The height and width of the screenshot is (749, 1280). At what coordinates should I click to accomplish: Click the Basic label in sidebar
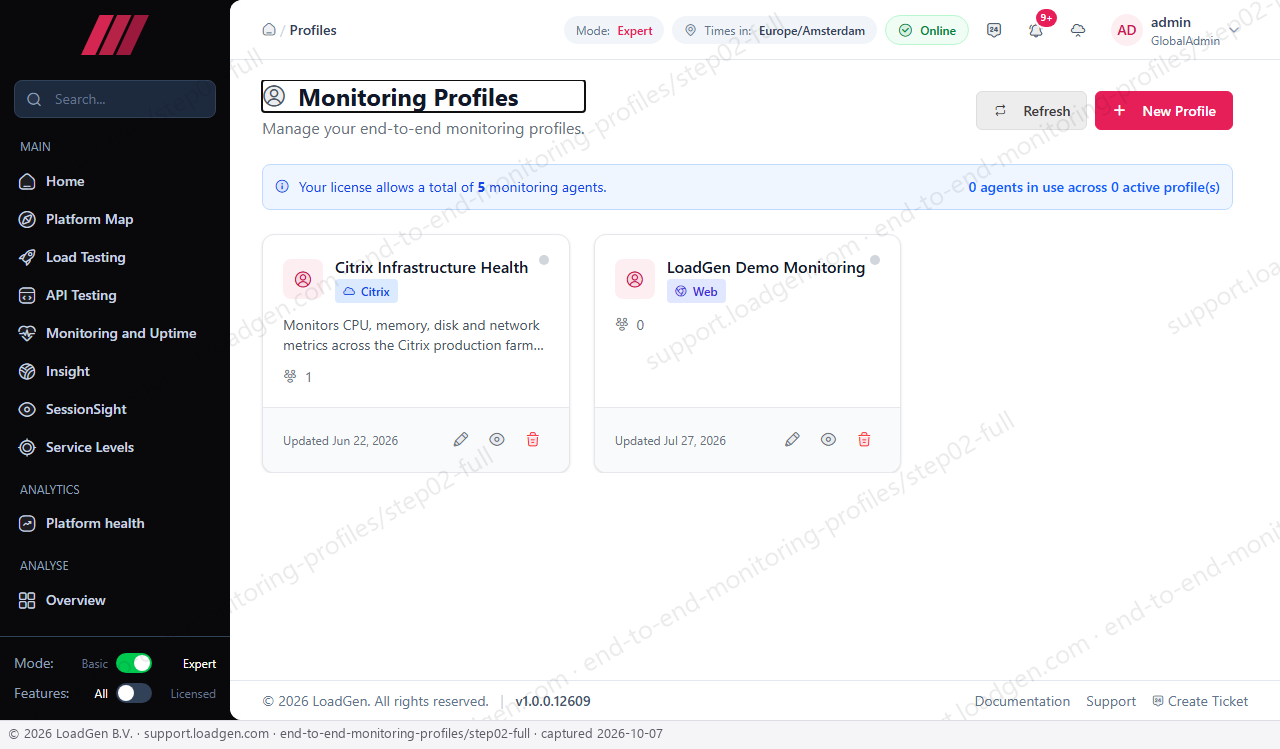coord(95,663)
